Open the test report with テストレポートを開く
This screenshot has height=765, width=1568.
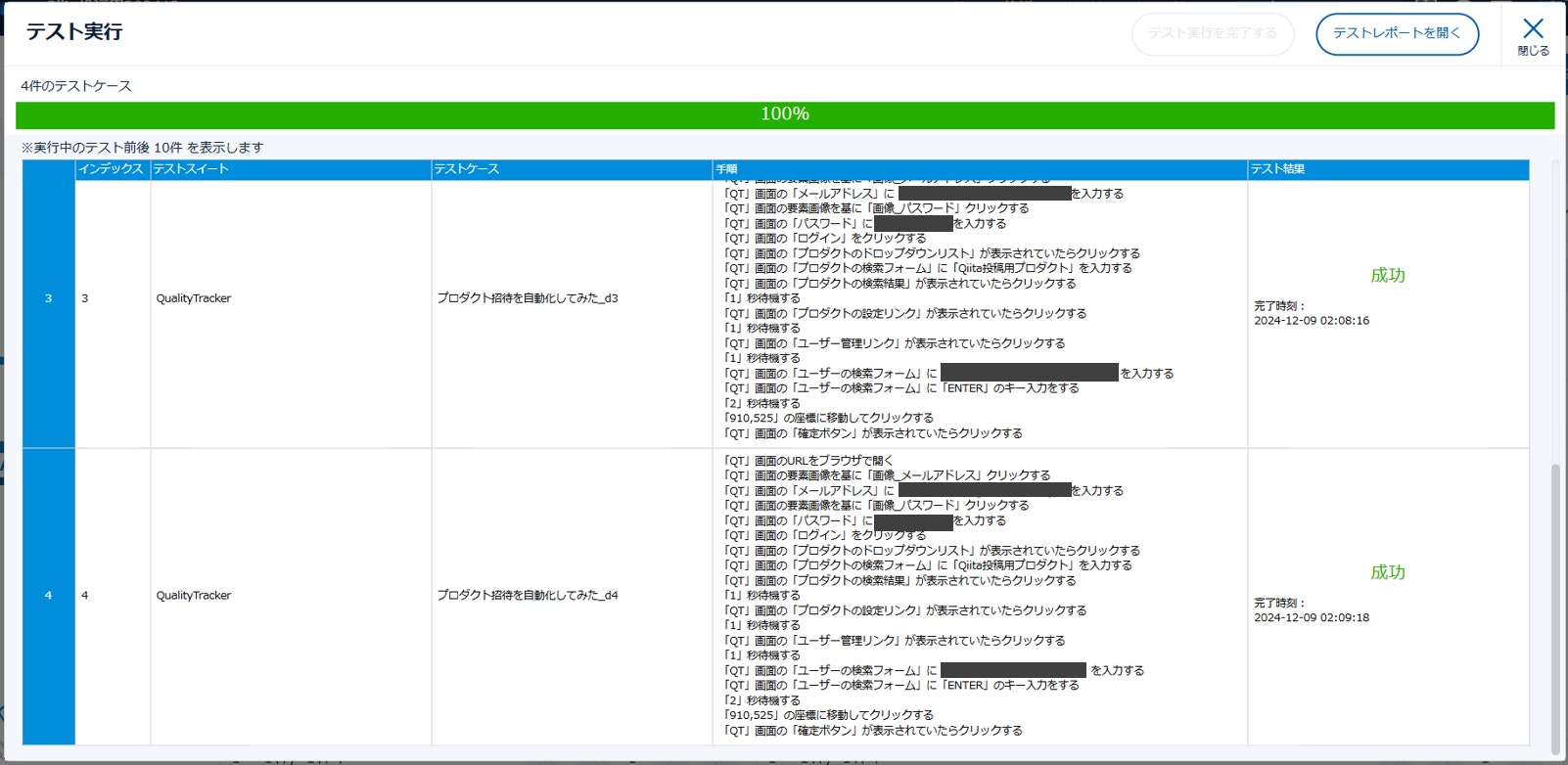pyautogui.click(x=1397, y=33)
